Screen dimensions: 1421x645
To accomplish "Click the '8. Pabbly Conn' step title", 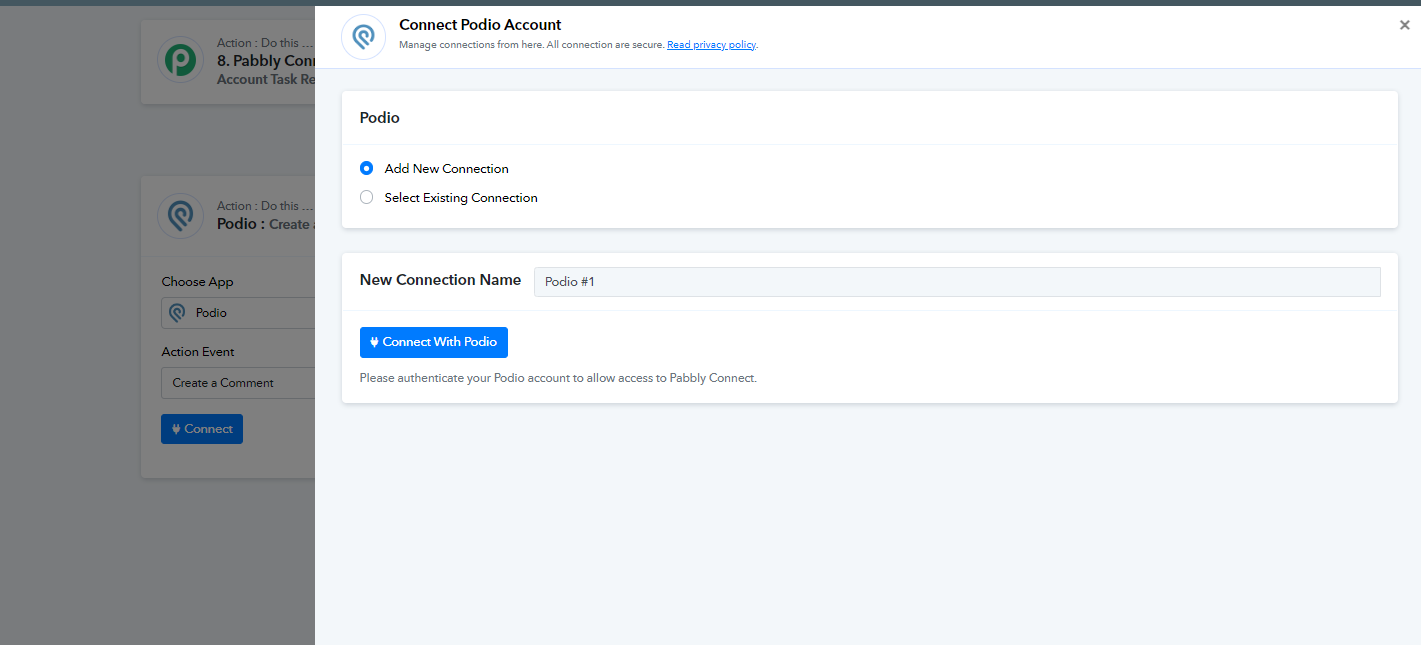I will (x=266, y=61).
